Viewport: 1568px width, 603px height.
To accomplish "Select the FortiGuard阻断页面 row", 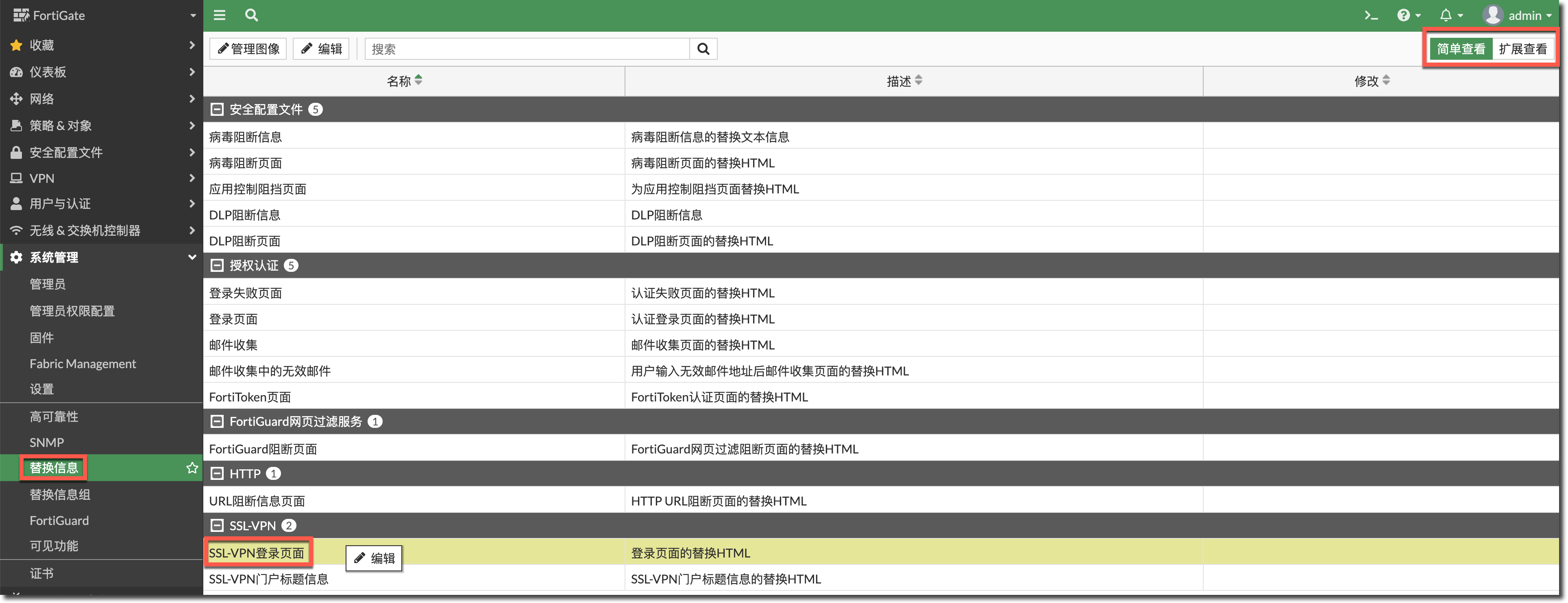I will tap(263, 449).
